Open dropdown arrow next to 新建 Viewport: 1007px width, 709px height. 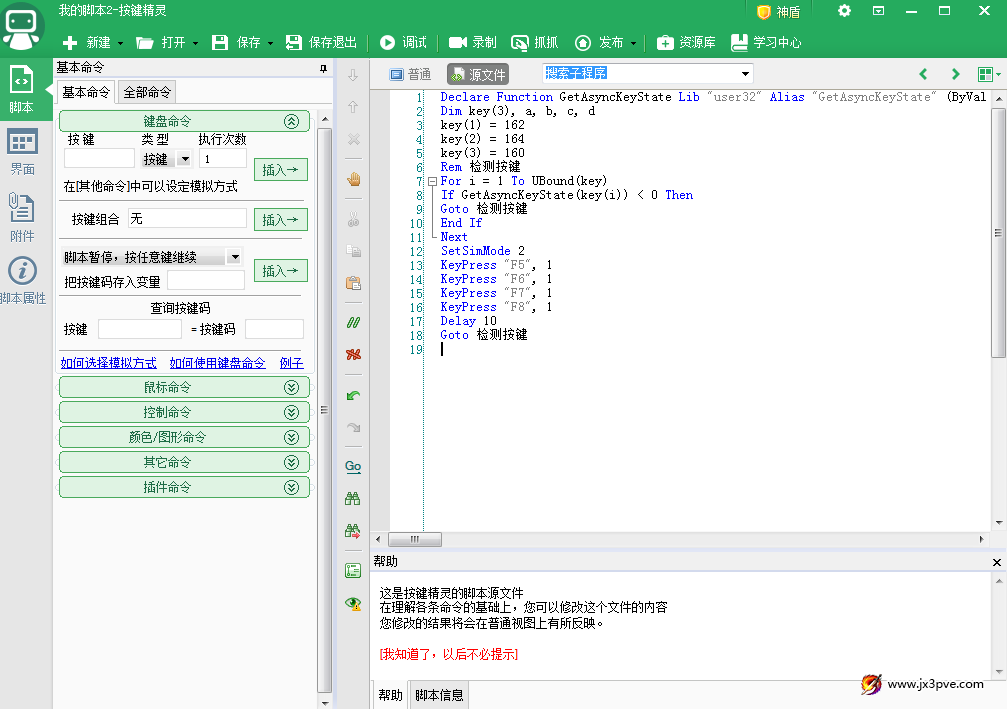120,43
